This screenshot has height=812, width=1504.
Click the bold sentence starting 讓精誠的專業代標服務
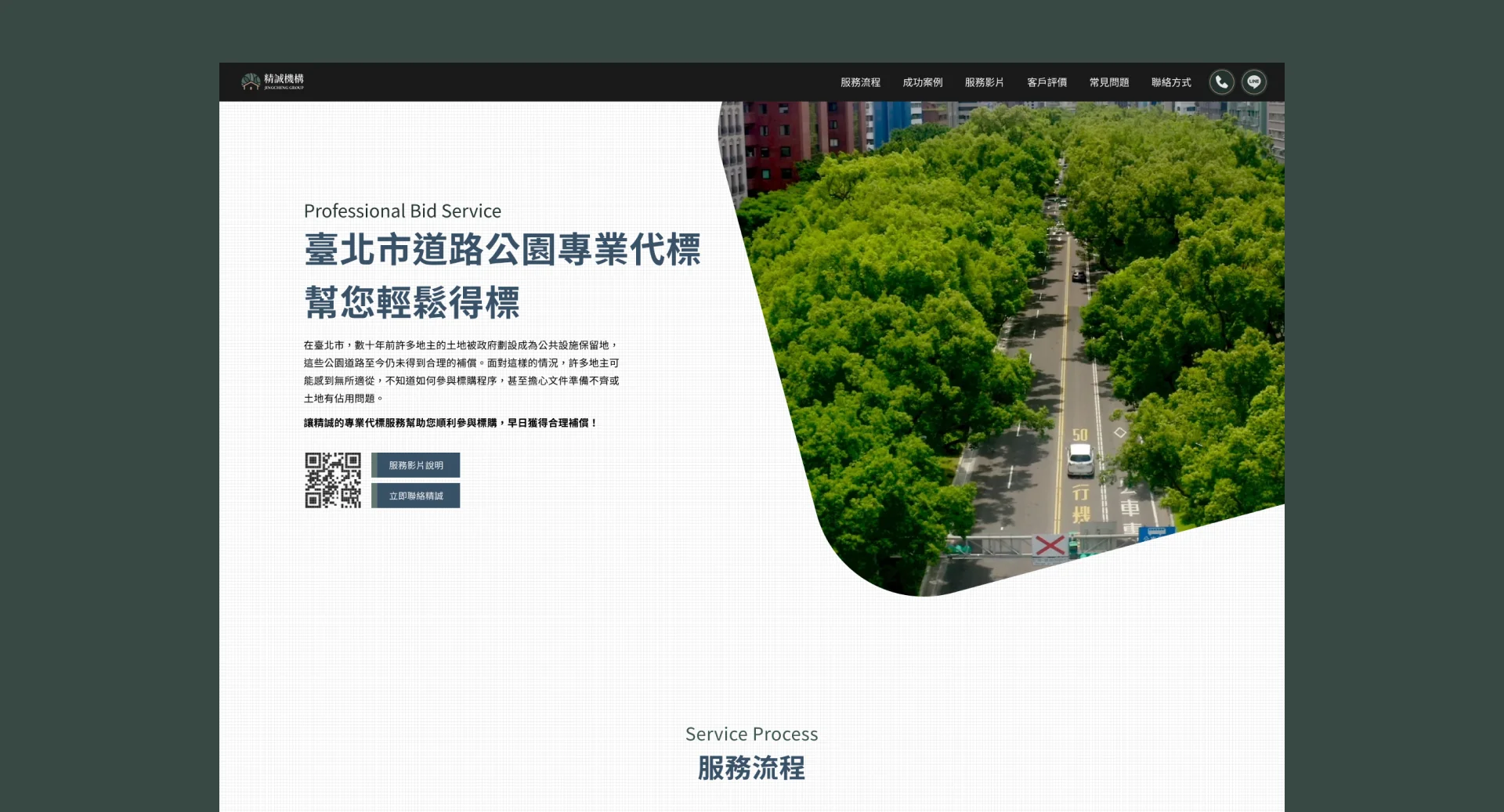point(450,423)
